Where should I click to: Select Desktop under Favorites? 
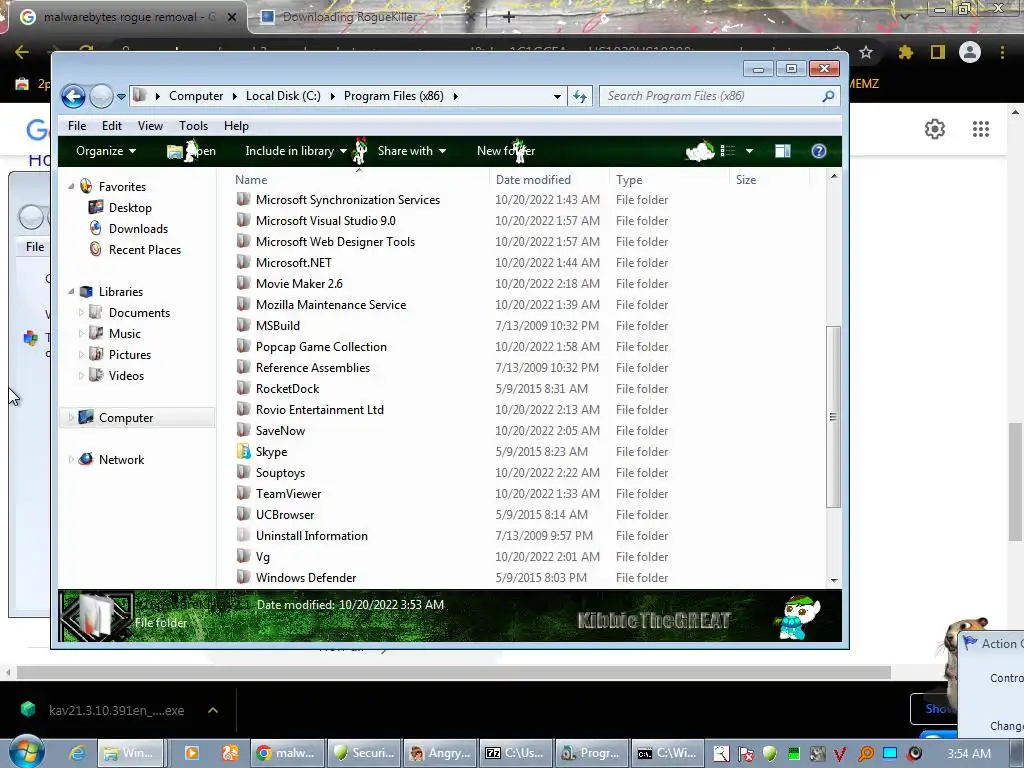pos(130,208)
